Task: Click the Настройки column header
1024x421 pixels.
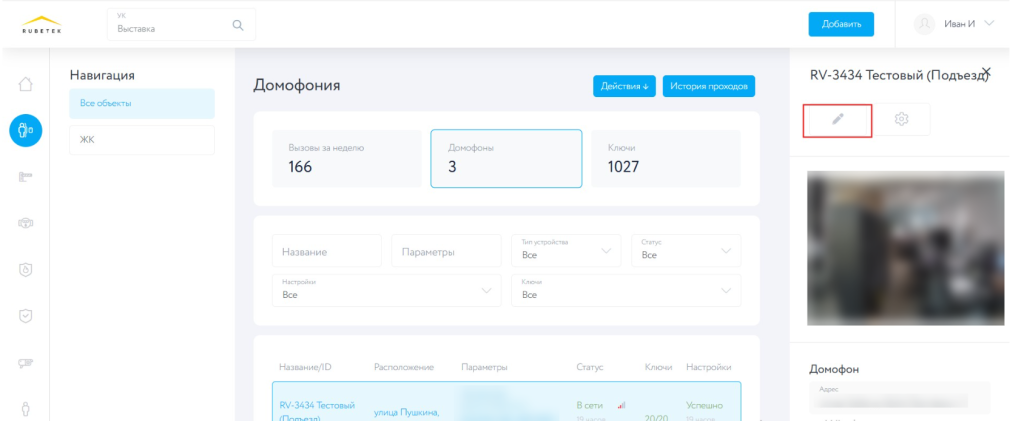Action: coord(709,367)
